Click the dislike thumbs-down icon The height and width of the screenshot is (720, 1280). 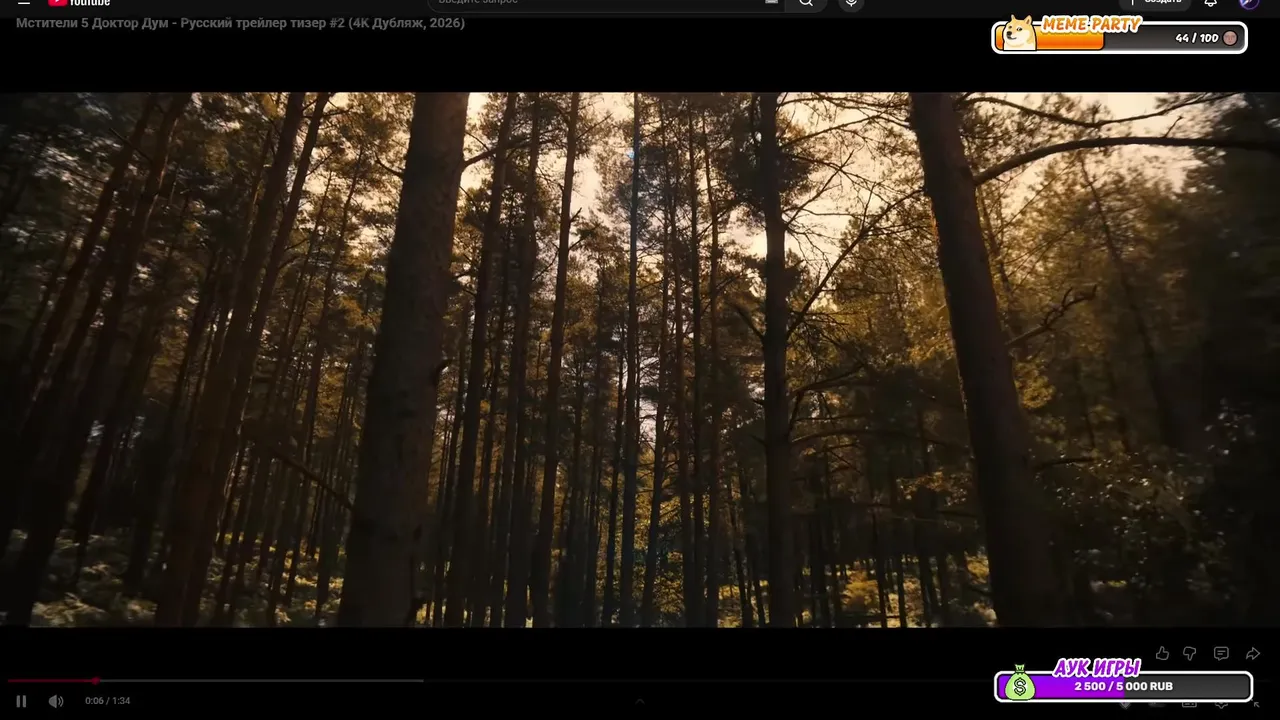coord(1190,653)
